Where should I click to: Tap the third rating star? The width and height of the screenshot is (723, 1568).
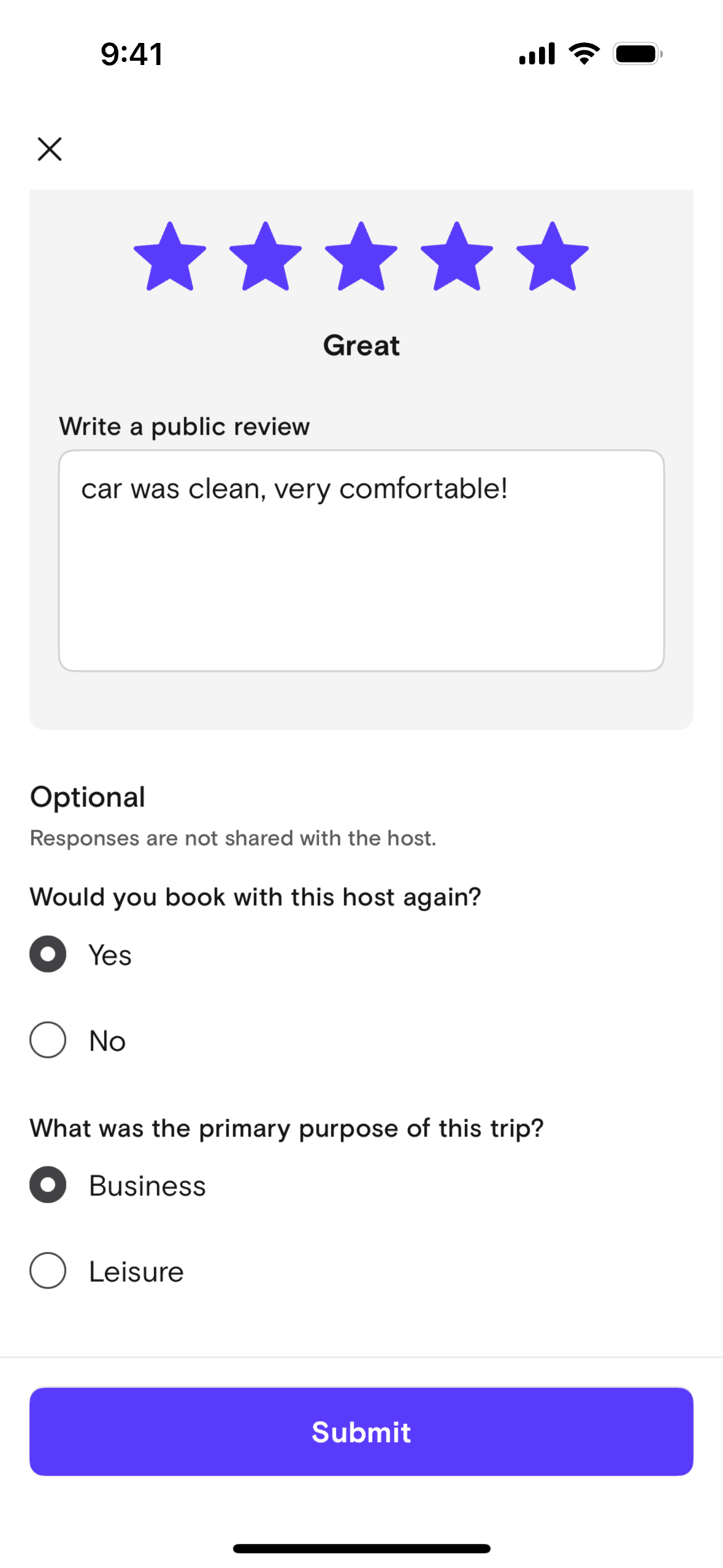coord(361,257)
